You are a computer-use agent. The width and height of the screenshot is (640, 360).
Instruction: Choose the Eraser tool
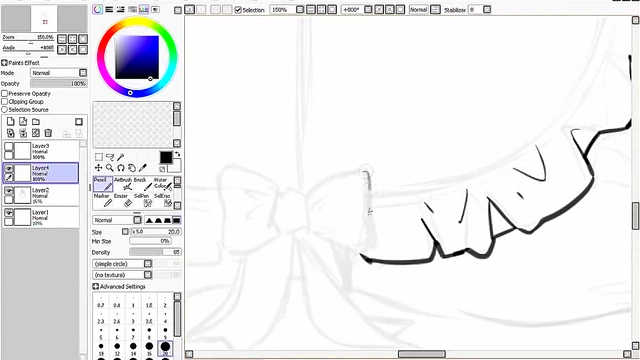click(123, 200)
